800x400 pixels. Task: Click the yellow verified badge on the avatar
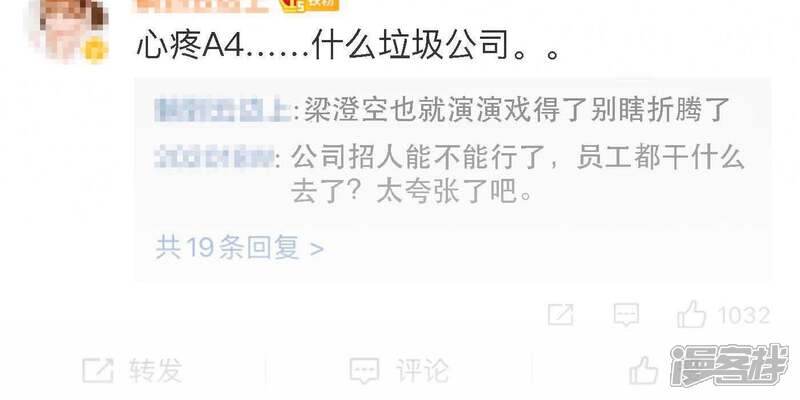[x=95, y=51]
